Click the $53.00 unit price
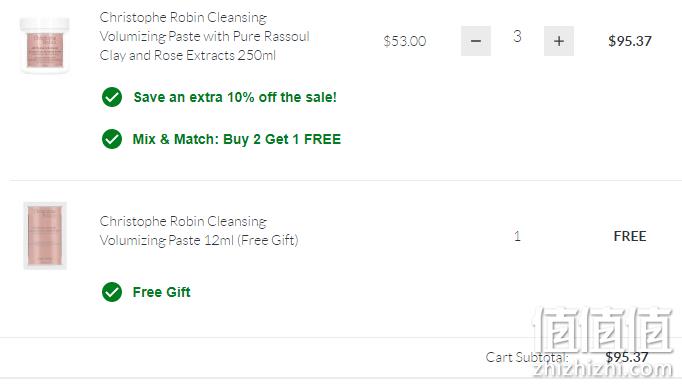Viewport: 682px width, 386px height. tap(405, 41)
